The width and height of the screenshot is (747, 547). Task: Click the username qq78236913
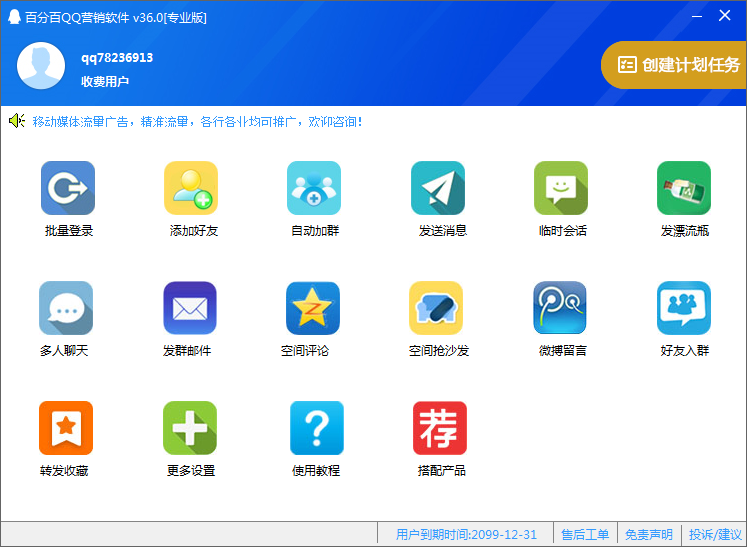pyautogui.click(x=117, y=58)
